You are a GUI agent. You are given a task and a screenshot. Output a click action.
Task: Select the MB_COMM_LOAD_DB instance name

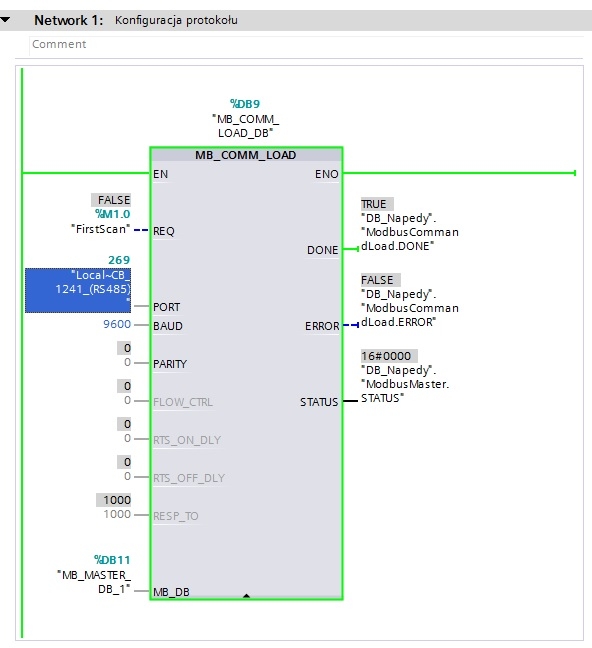(x=246, y=126)
